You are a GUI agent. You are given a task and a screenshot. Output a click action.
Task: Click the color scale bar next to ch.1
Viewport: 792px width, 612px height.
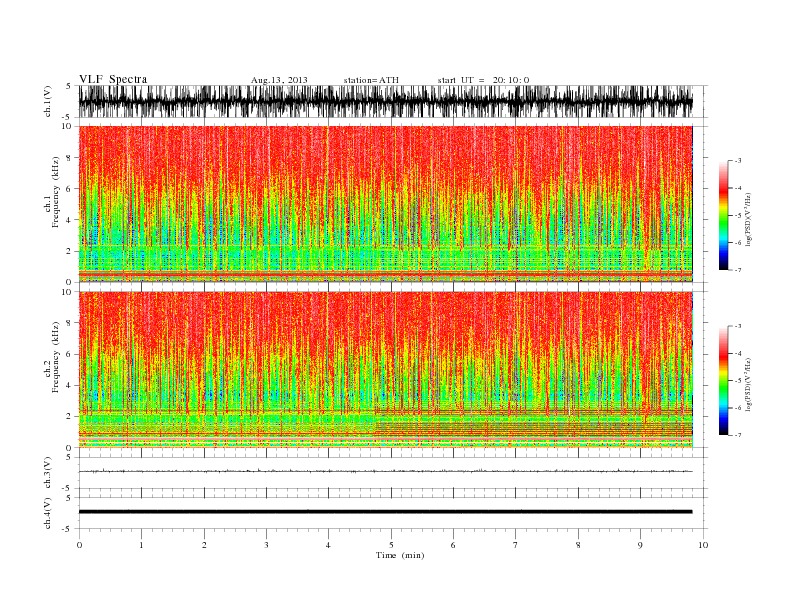pyautogui.click(x=723, y=216)
